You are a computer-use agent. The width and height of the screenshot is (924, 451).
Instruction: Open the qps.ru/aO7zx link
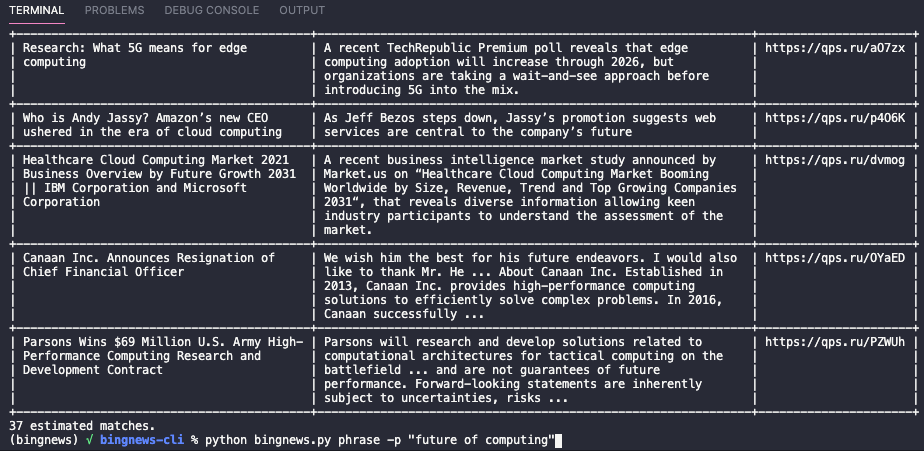[x=835, y=48]
